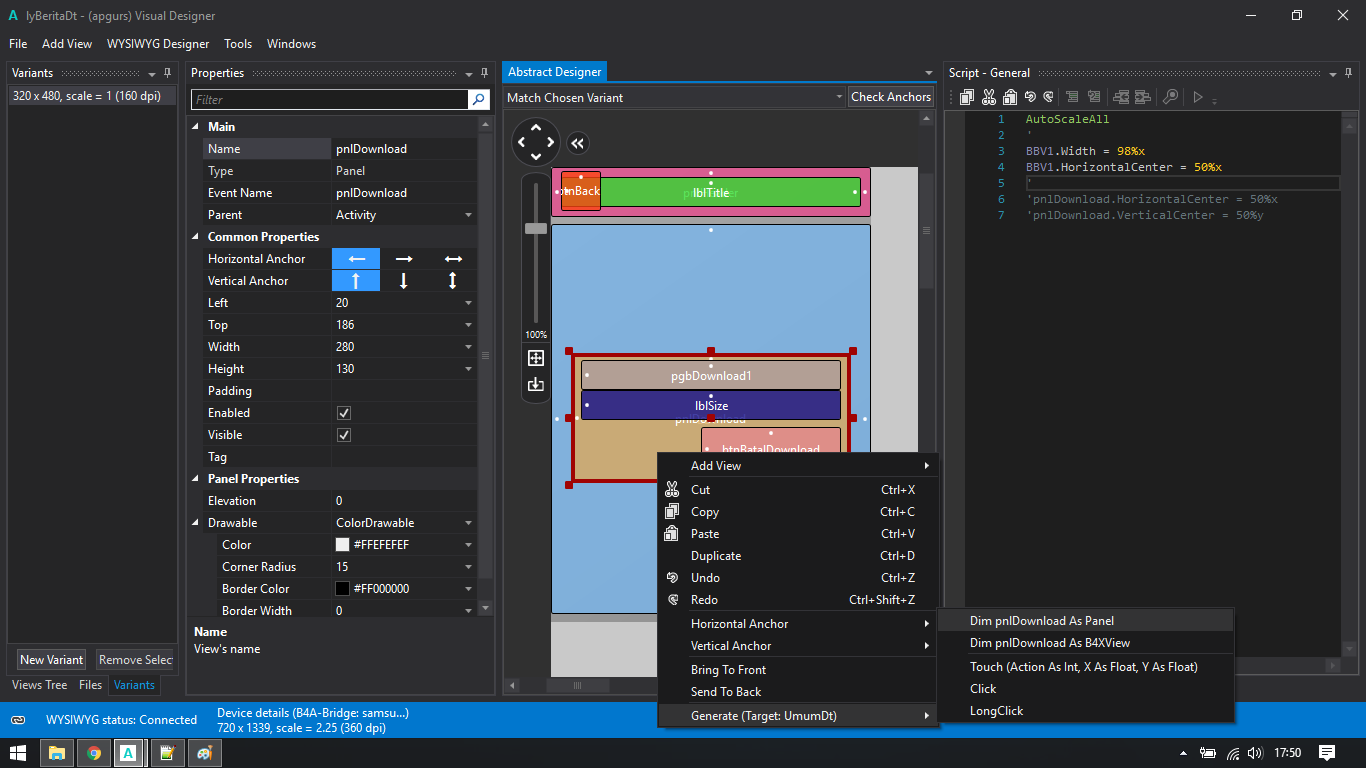Click the Undo icon in script toolbar

coord(1029,97)
